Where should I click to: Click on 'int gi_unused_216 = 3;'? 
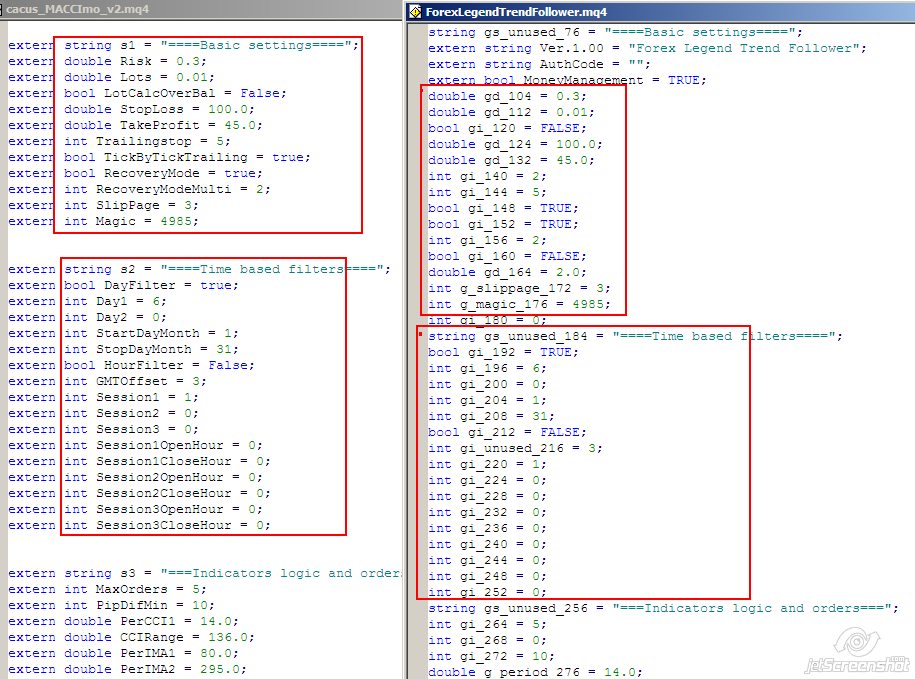pyautogui.click(x=515, y=449)
